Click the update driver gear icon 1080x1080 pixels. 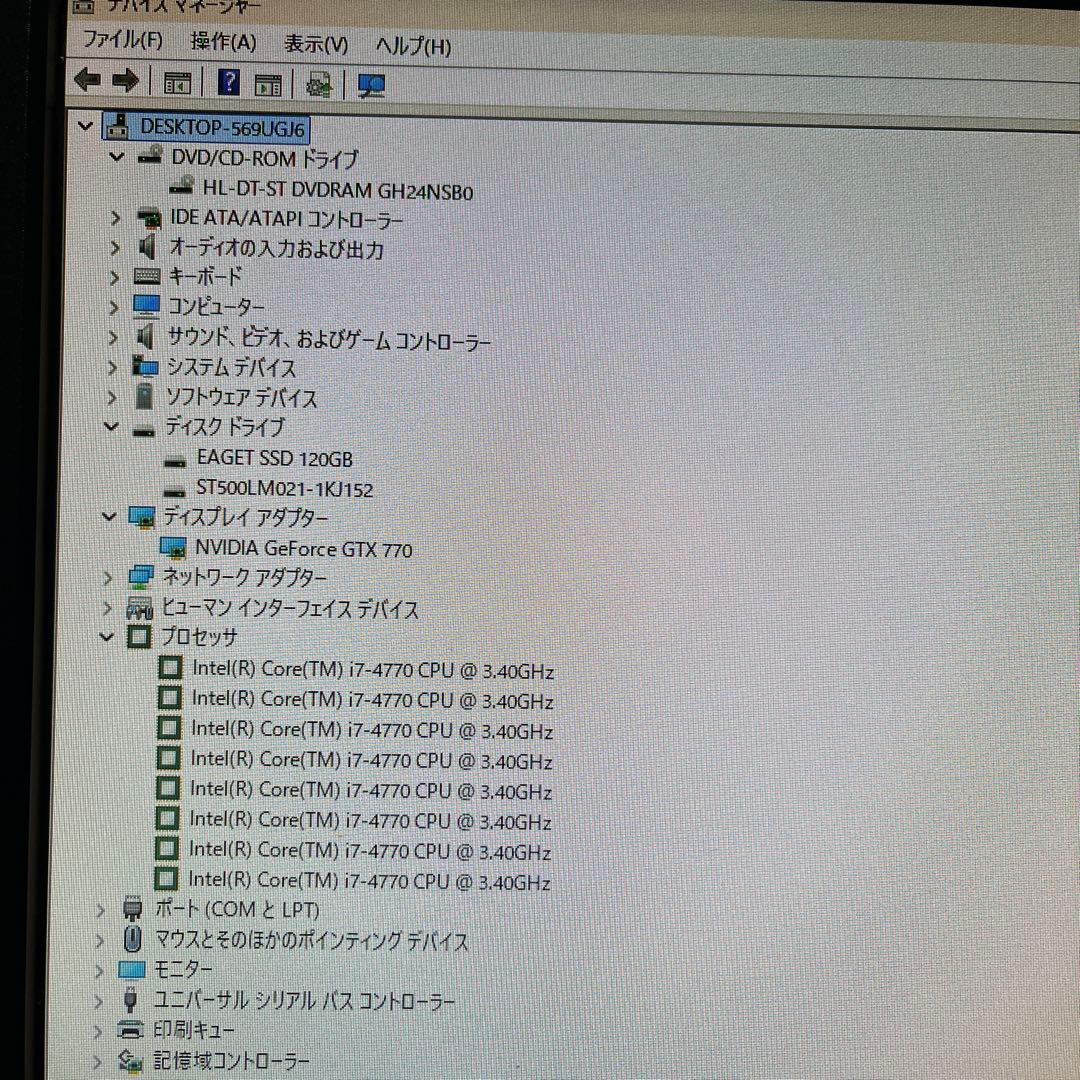320,83
